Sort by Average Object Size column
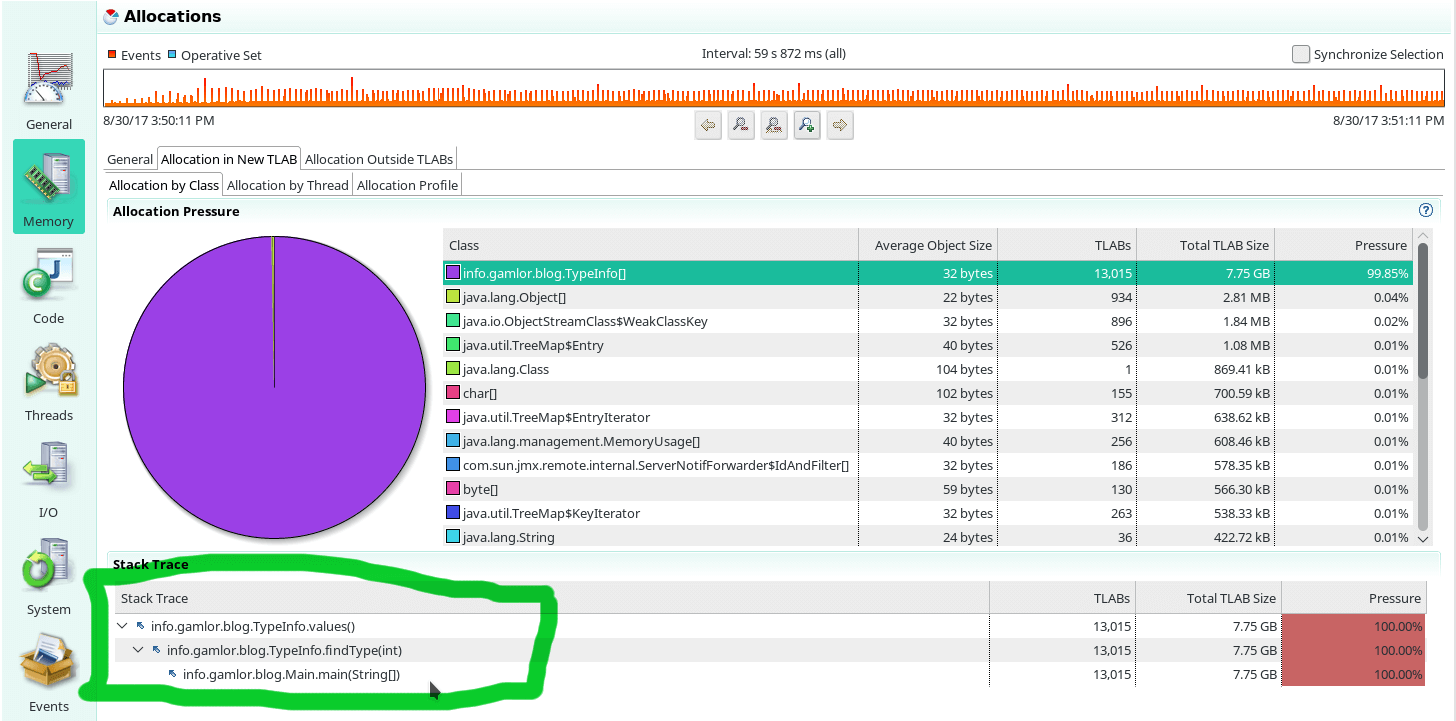This screenshot has height=721, width=1456. coord(928,245)
